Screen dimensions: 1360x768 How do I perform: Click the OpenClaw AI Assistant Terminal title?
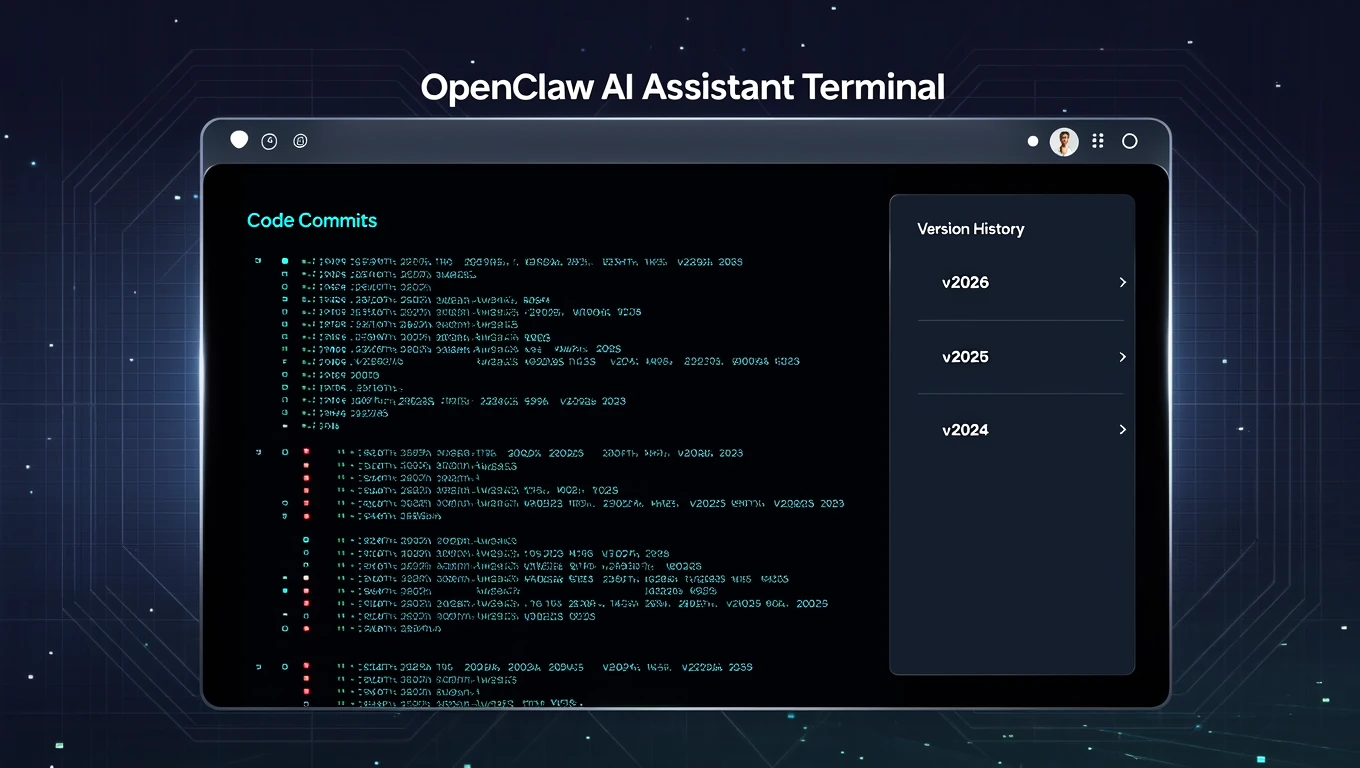[682, 87]
